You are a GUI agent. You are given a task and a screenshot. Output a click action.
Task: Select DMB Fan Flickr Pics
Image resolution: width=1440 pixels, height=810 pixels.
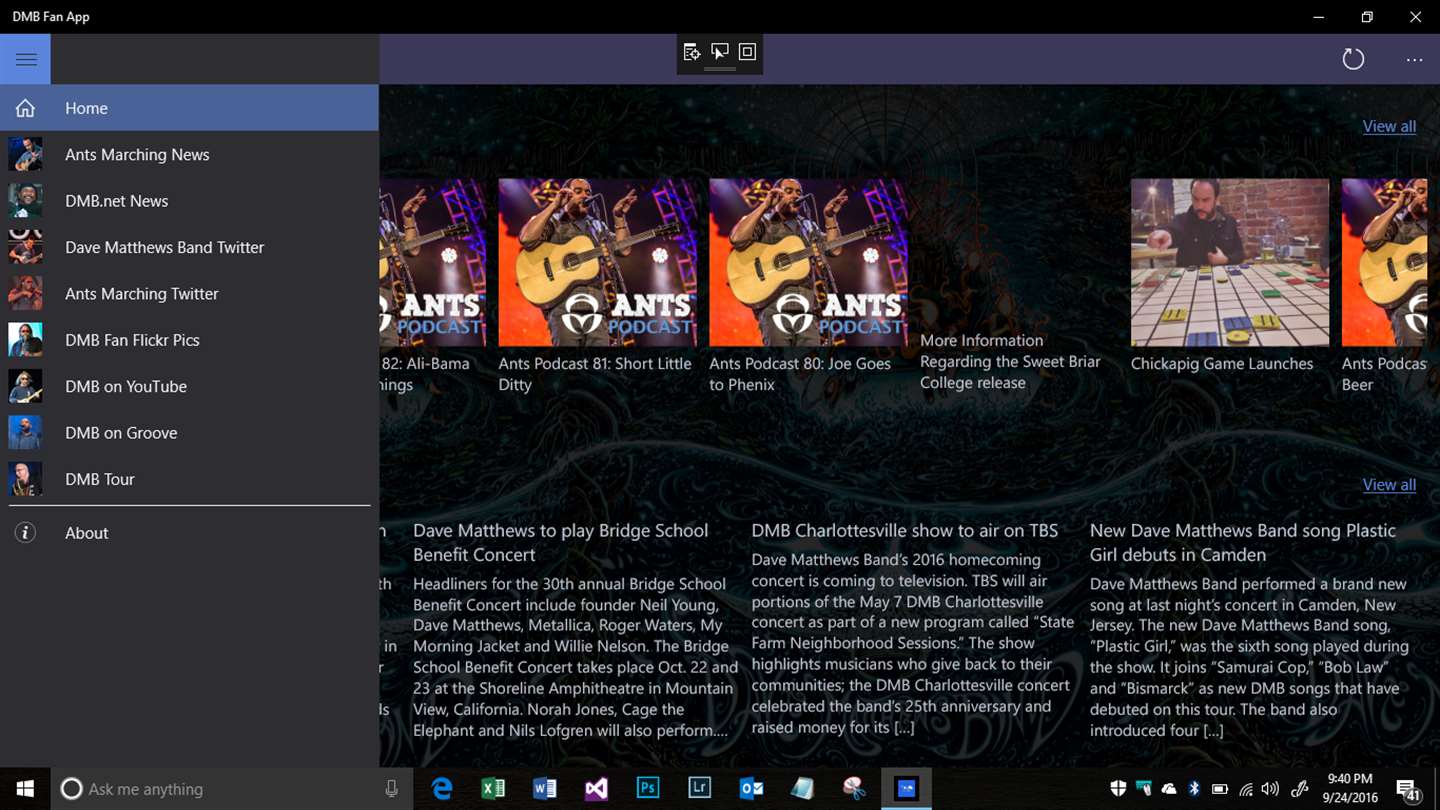pyautogui.click(x=189, y=340)
